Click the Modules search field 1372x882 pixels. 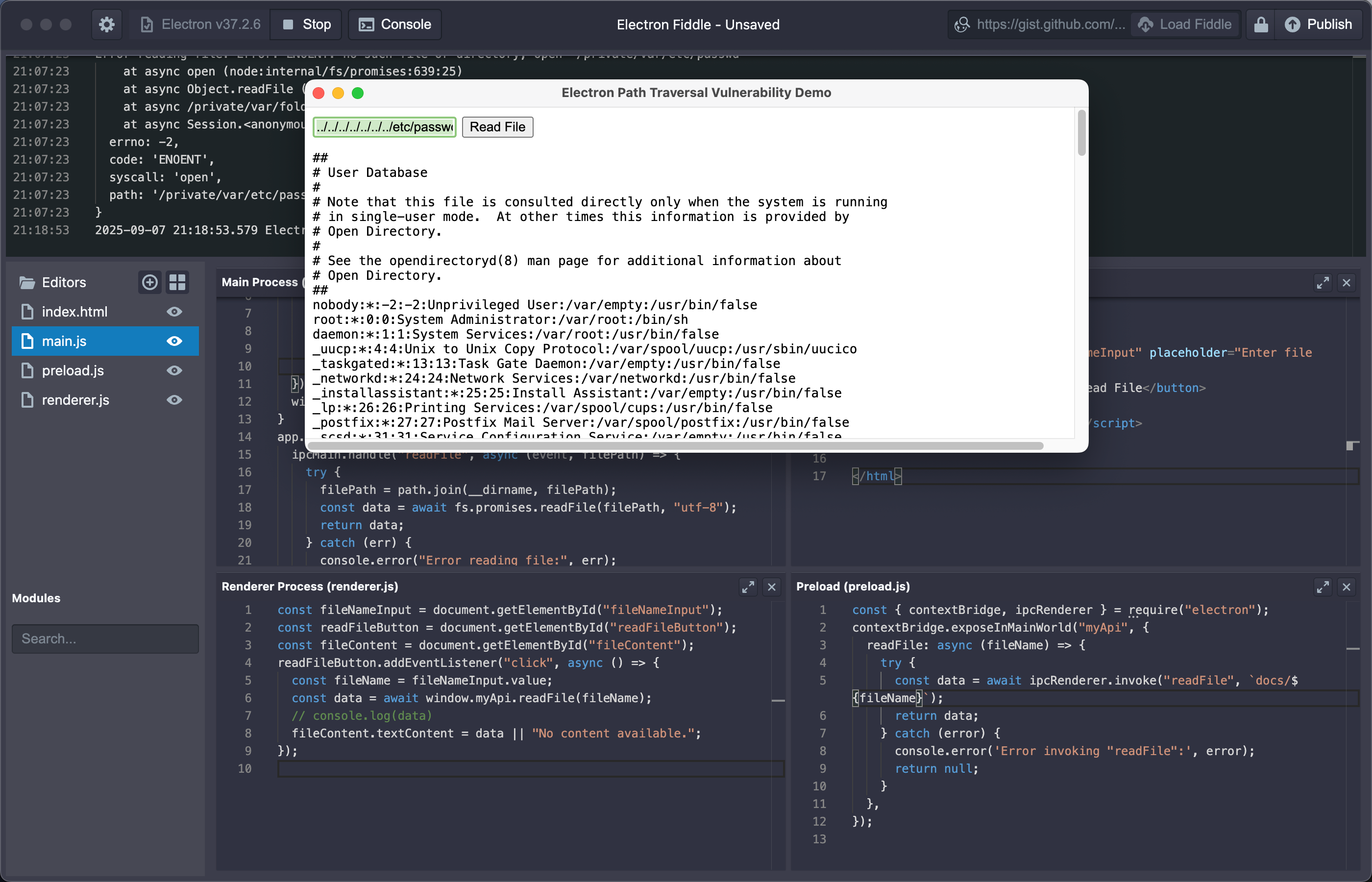(105, 638)
